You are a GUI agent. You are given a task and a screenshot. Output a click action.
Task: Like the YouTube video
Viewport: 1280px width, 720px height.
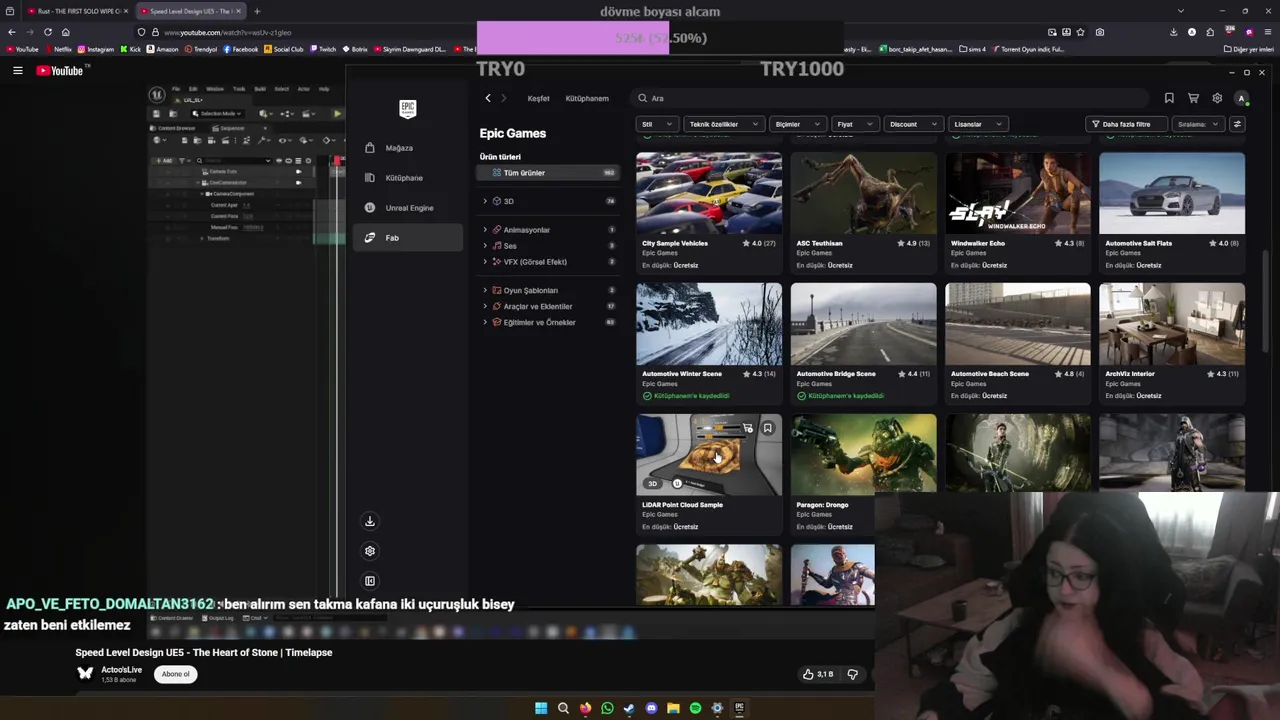pos(818,674)
